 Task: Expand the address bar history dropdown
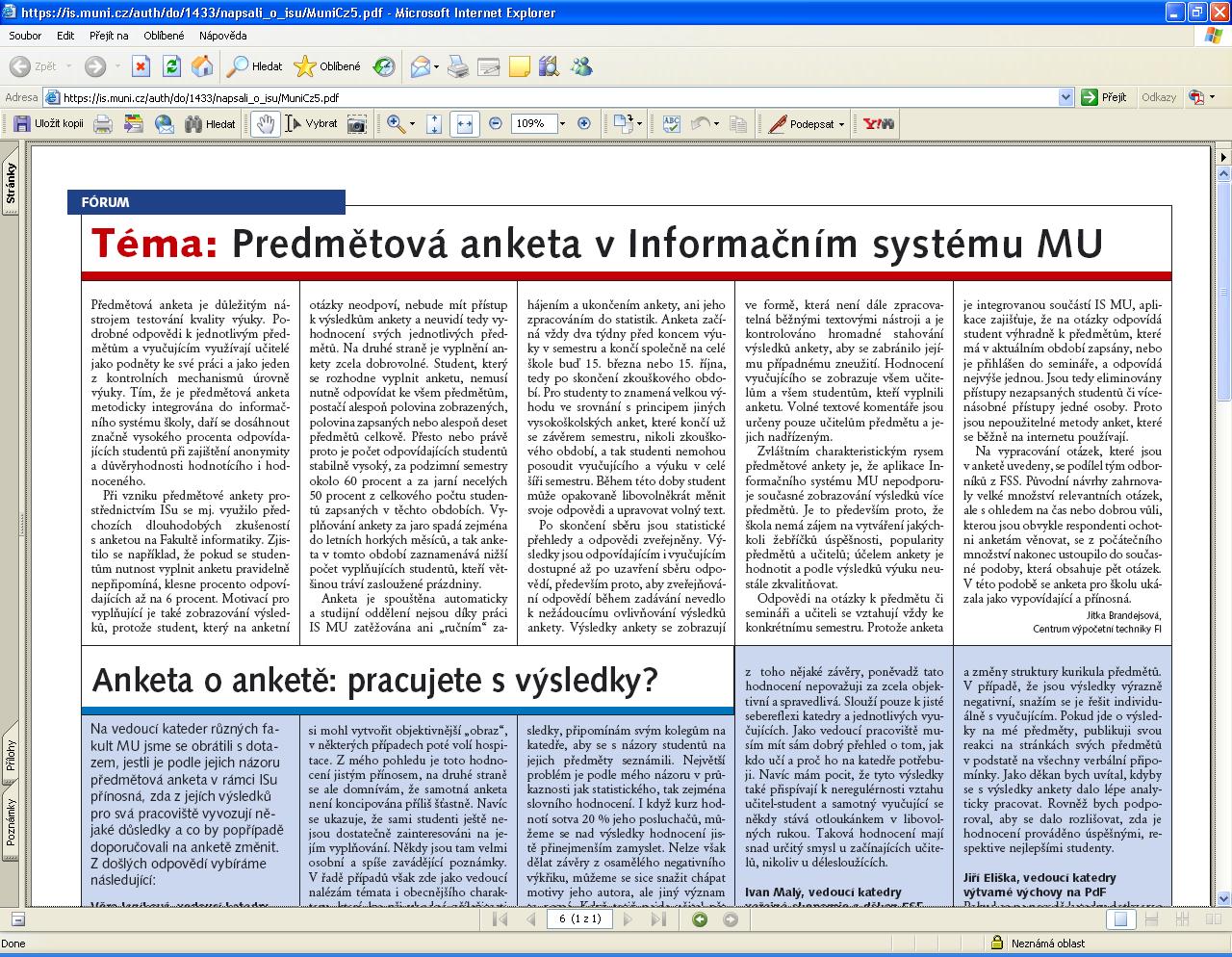[1065, 97]
